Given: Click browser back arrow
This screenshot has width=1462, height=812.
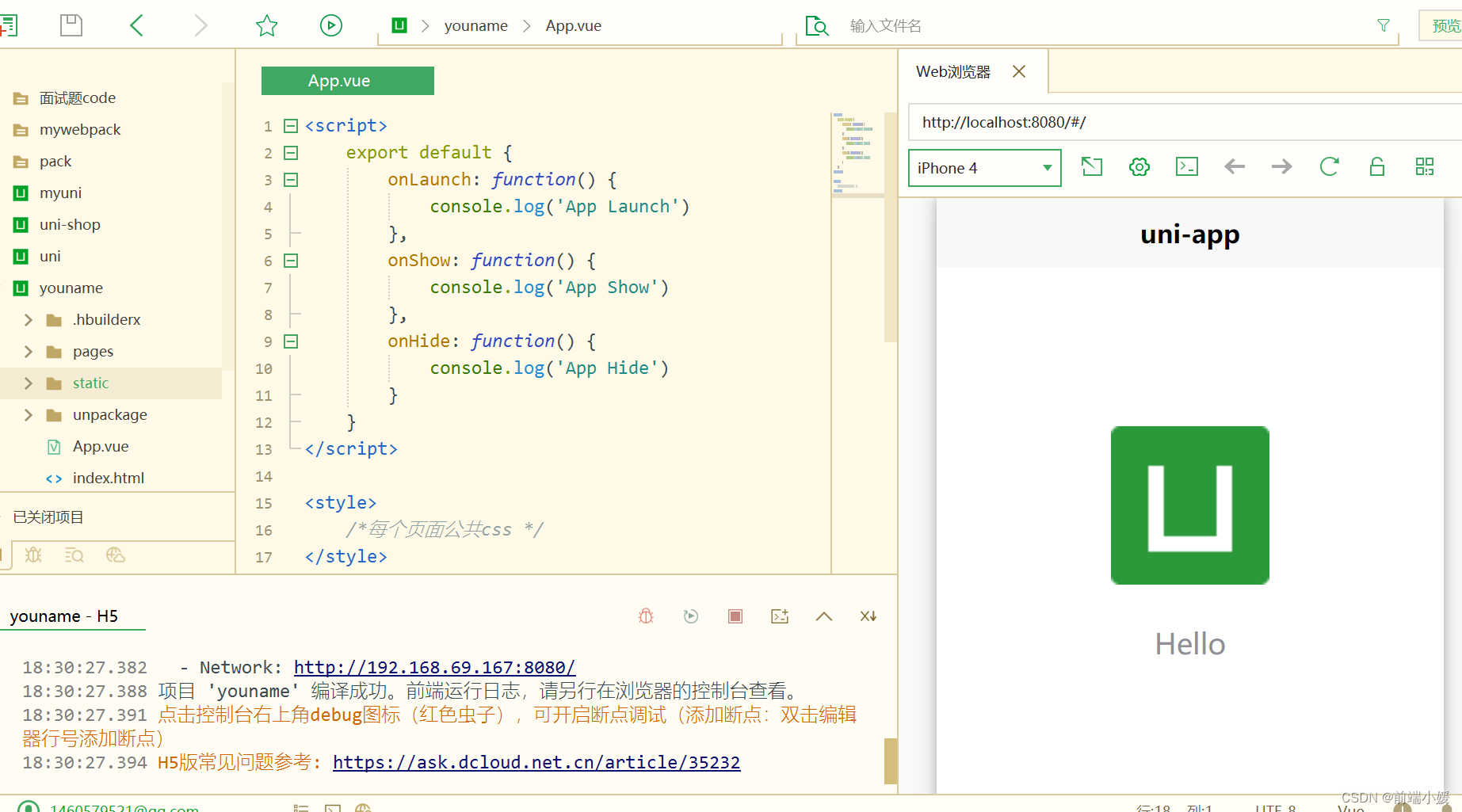Looking at the screenshot, I should (x=1235, y=166).
